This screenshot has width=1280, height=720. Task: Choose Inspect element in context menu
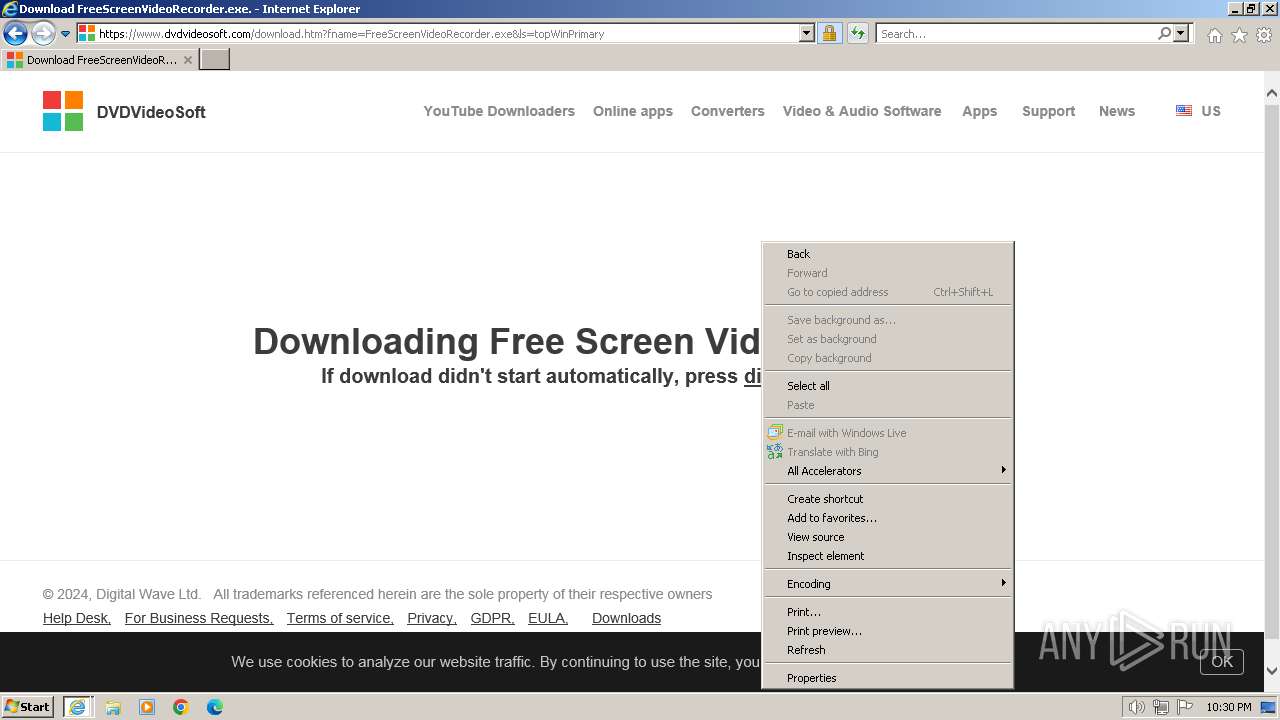(x=888, y=556)
